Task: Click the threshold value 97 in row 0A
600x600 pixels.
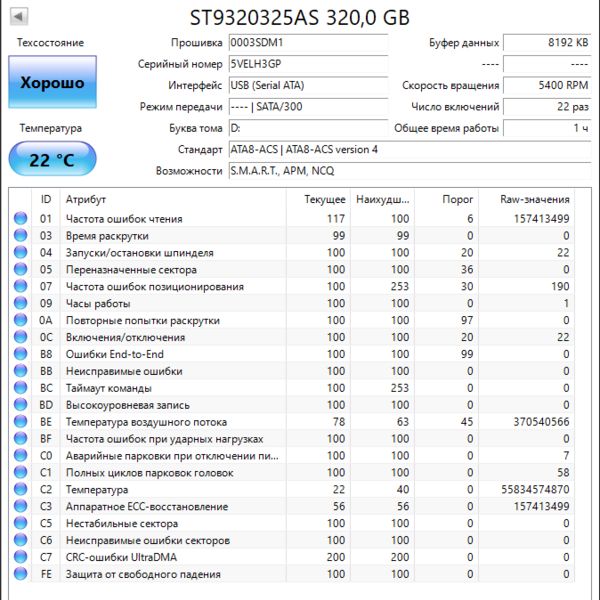Action: coord(467,320)
